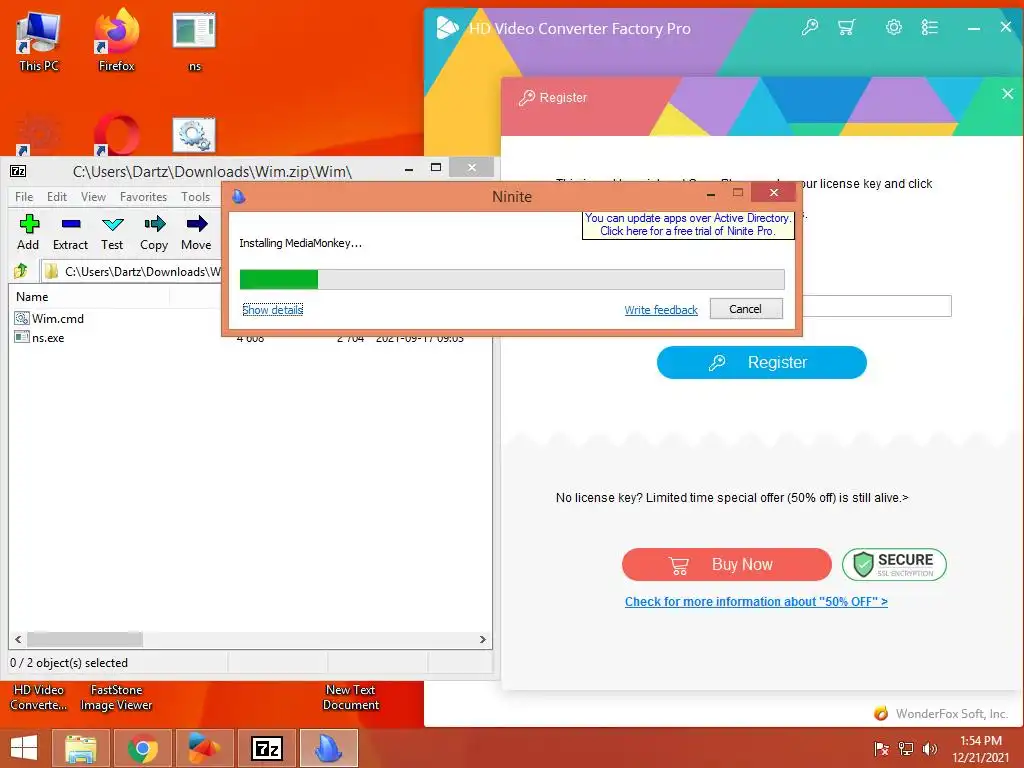This screenshot has width=1024, height=768.
Task: Click the HD Video Converter desktop shortcut label
Action: (x=39, y=697)
